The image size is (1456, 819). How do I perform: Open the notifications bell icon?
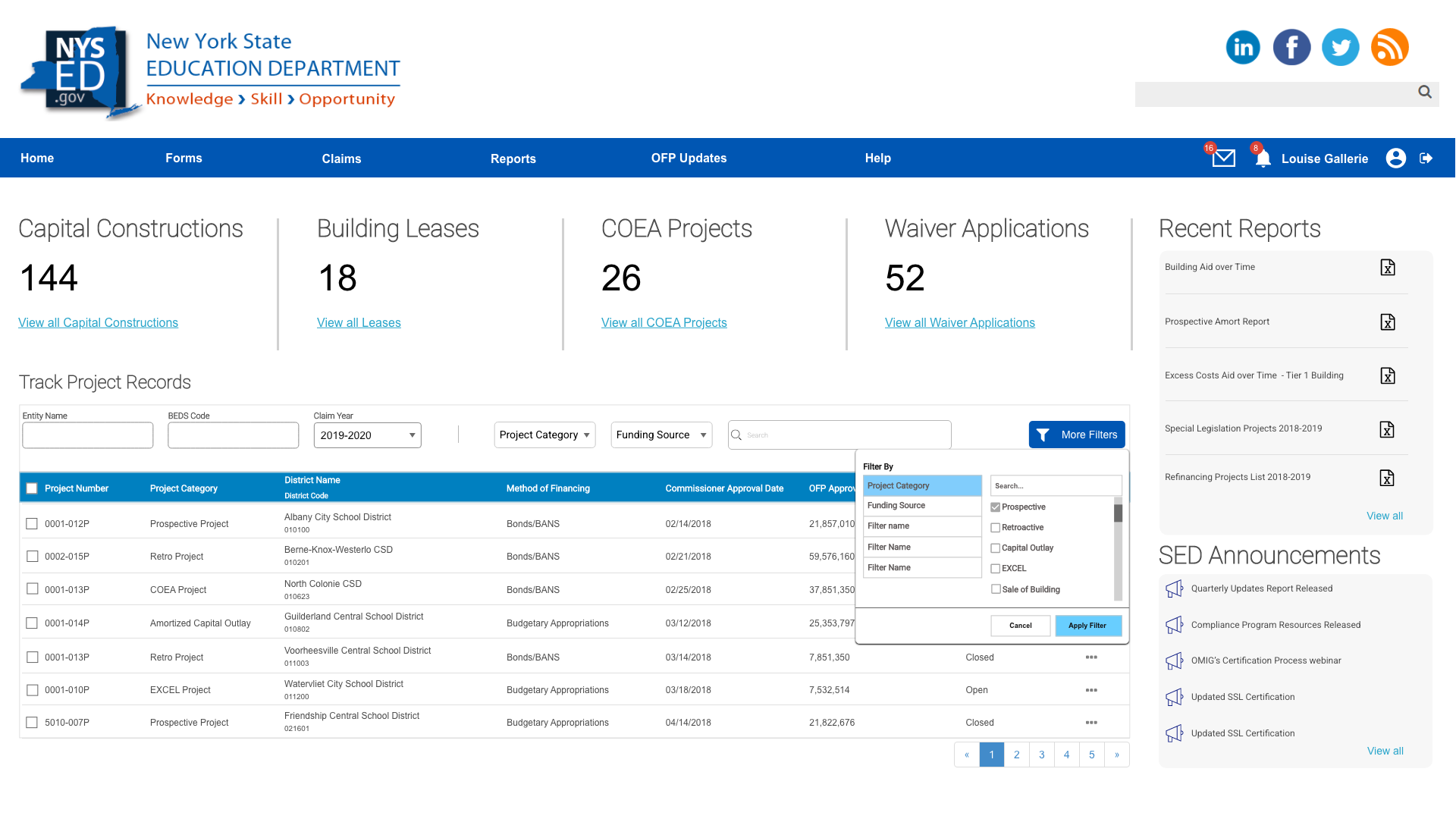pos(1263,158)
